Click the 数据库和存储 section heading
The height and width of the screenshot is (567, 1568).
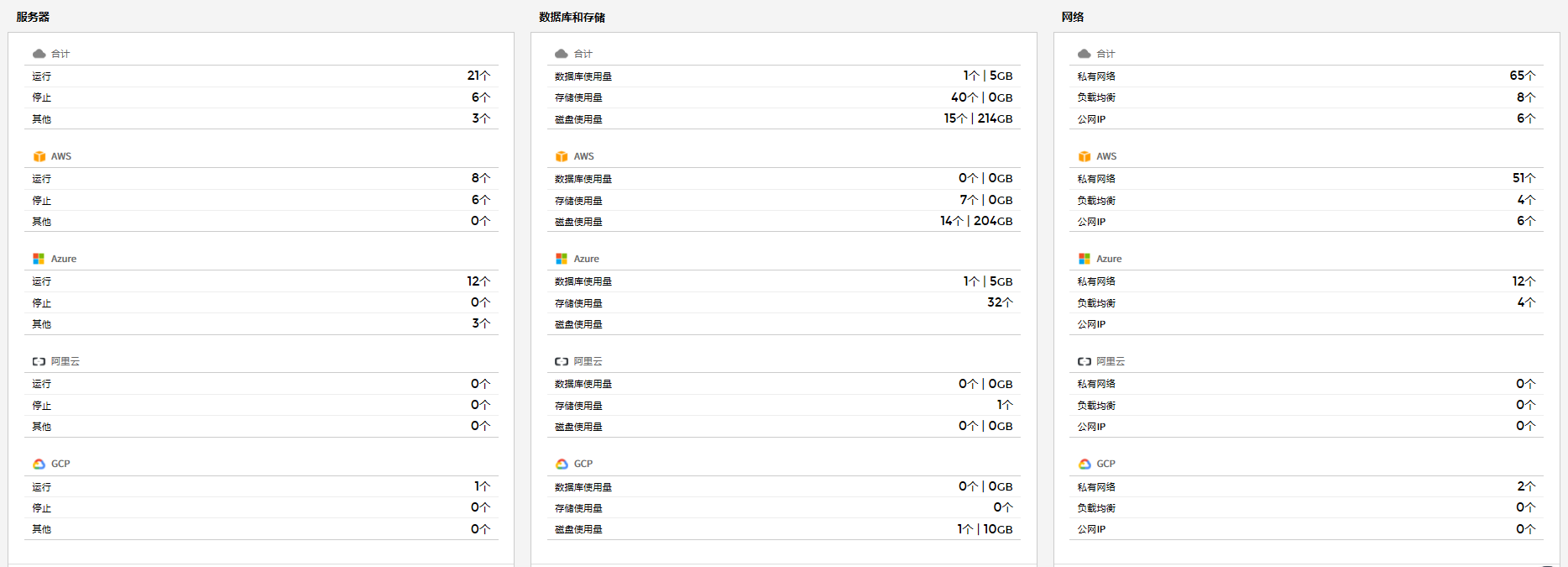(572, 17)
